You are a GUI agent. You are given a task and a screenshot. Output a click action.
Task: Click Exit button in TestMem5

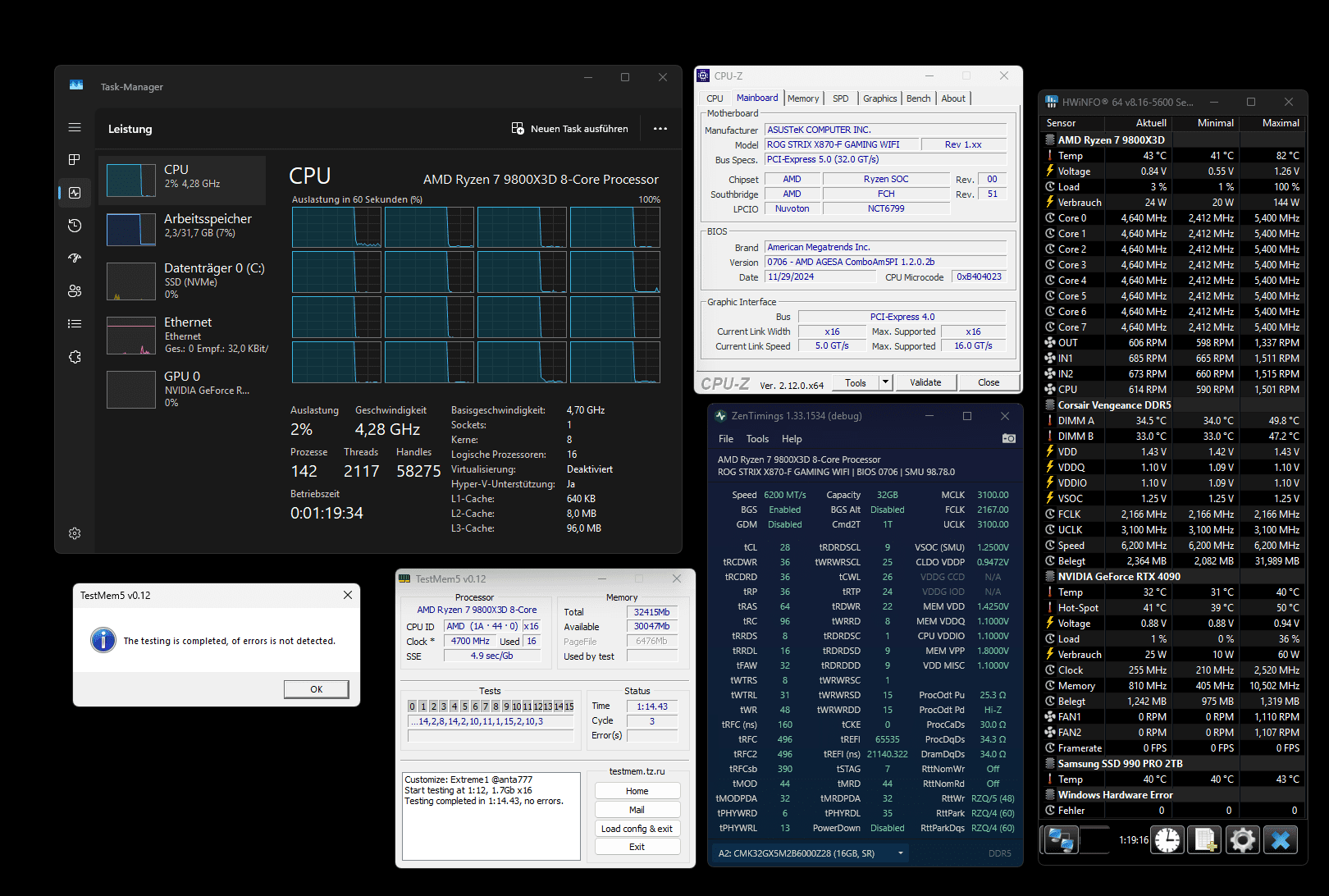[x=637, y=847]
